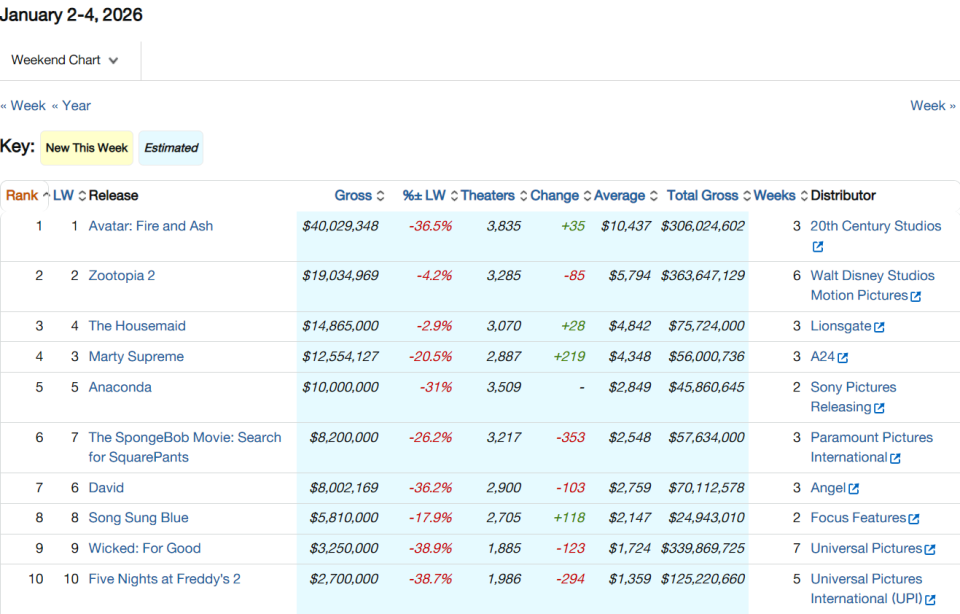Click the blue Estimated key swatch
The height and width of the screenshot is (614, 960).
coord(171,148)
